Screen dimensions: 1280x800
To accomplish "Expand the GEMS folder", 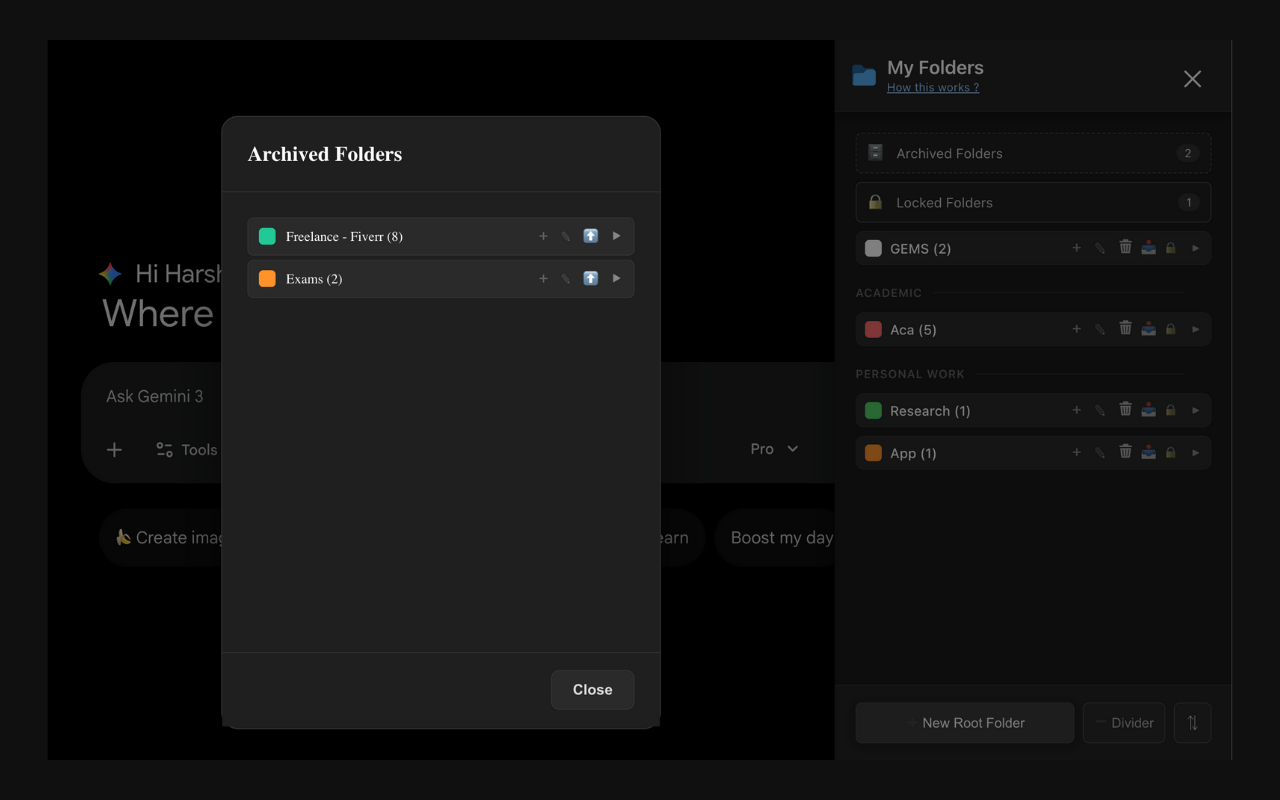I will [1196, 247].
